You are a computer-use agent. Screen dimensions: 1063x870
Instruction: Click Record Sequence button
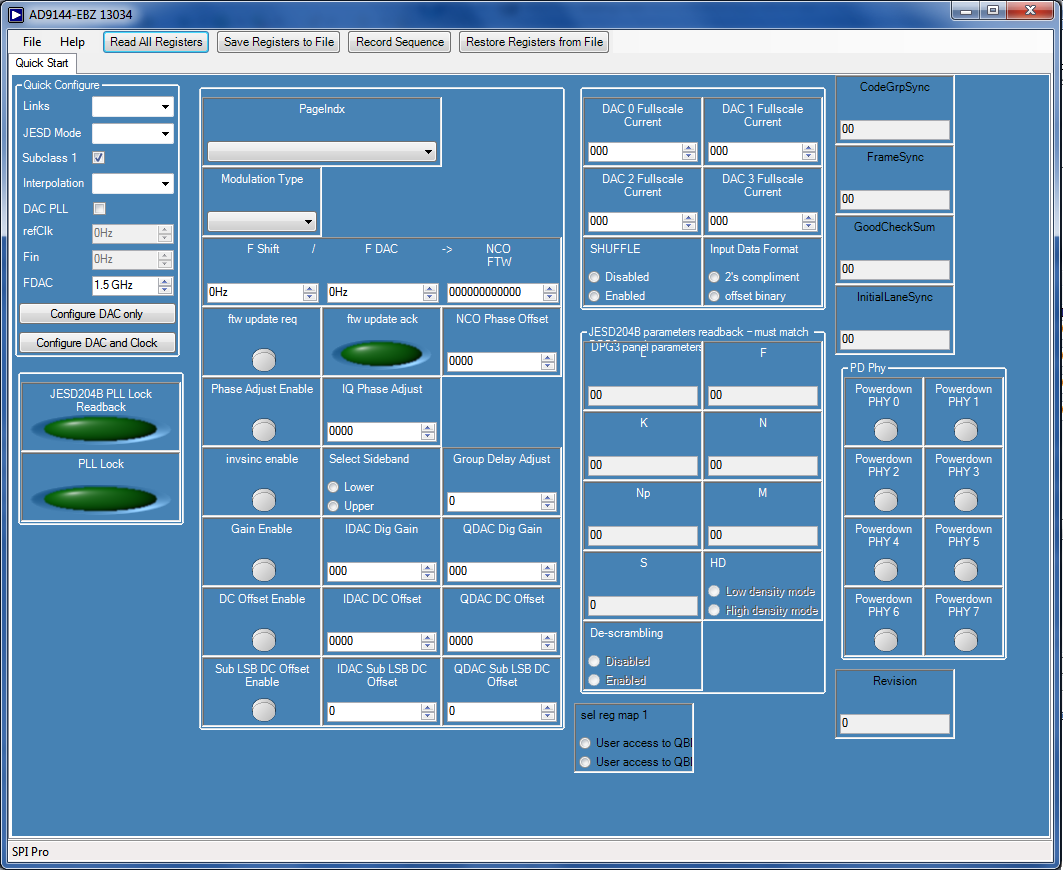(399, 41)
